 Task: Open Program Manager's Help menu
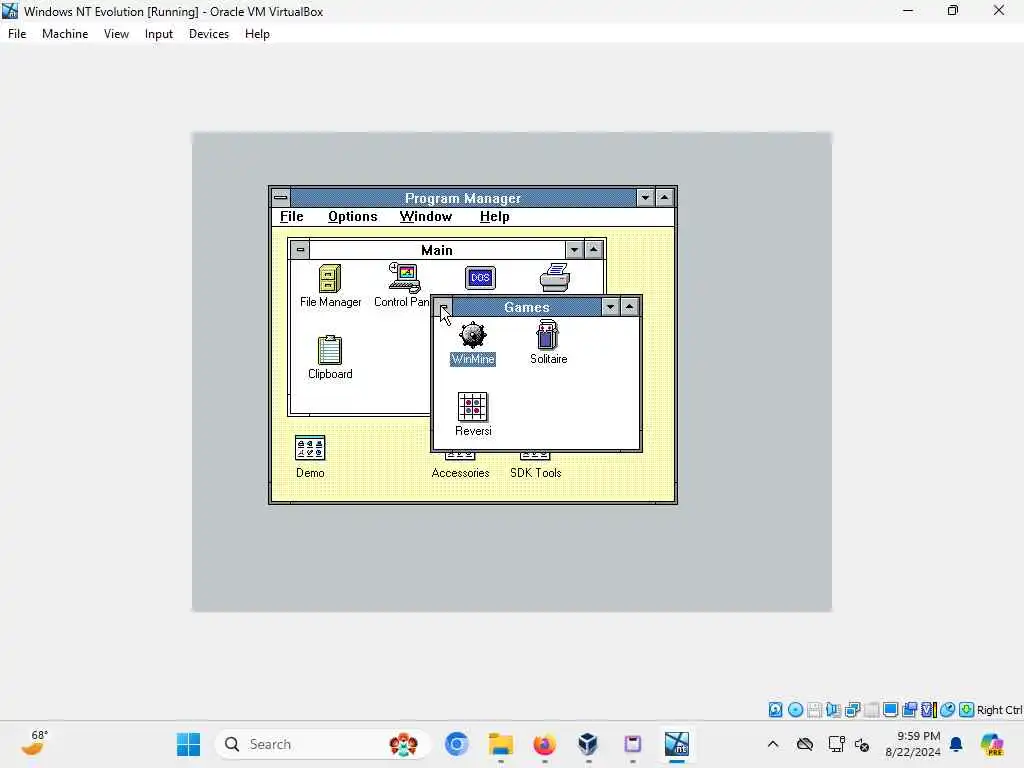(494, 217)
